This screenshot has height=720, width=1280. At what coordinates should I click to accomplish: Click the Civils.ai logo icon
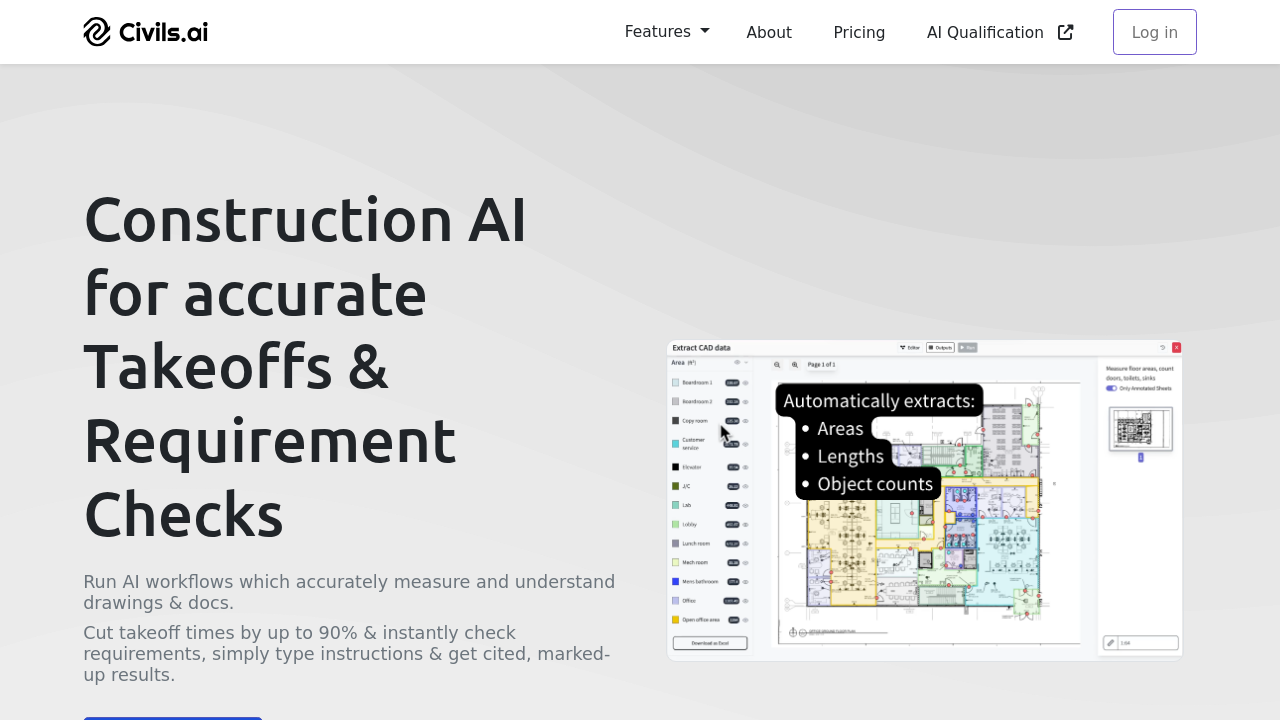(x=97, y=31)
